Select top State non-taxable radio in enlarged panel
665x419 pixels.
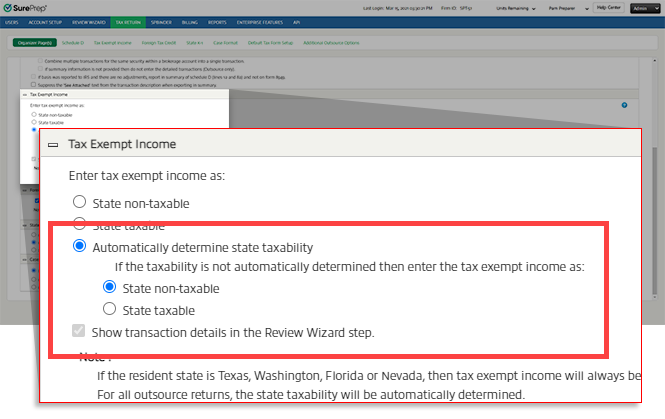point(79,202)
